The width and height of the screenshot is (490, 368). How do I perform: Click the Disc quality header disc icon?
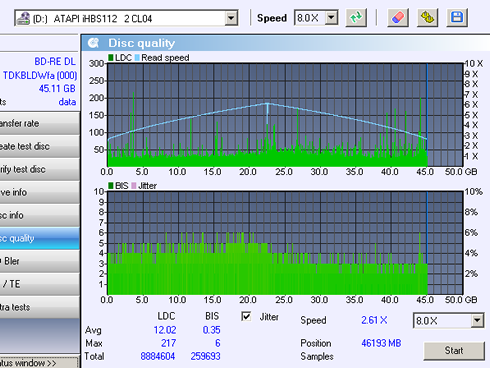(93, 43)
